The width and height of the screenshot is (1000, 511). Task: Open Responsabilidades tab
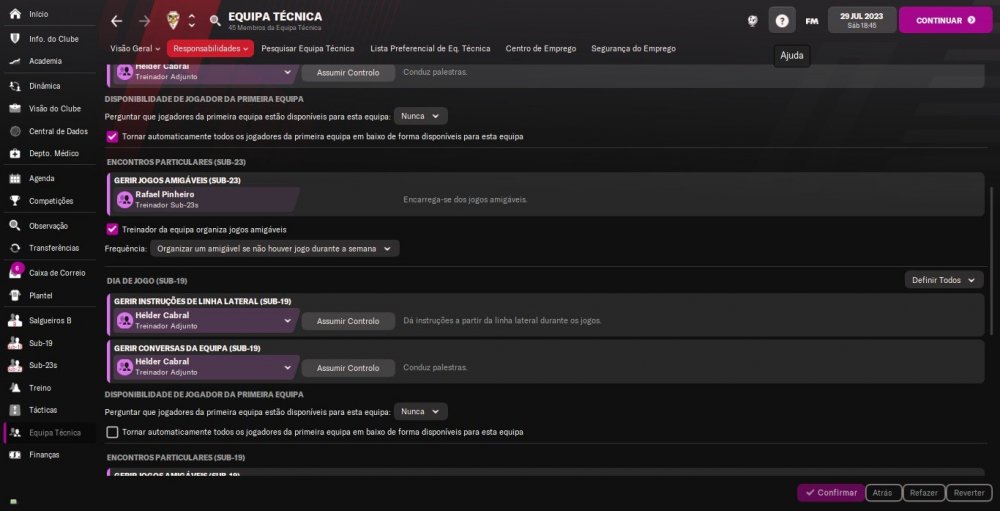click(x=210, y=48)
